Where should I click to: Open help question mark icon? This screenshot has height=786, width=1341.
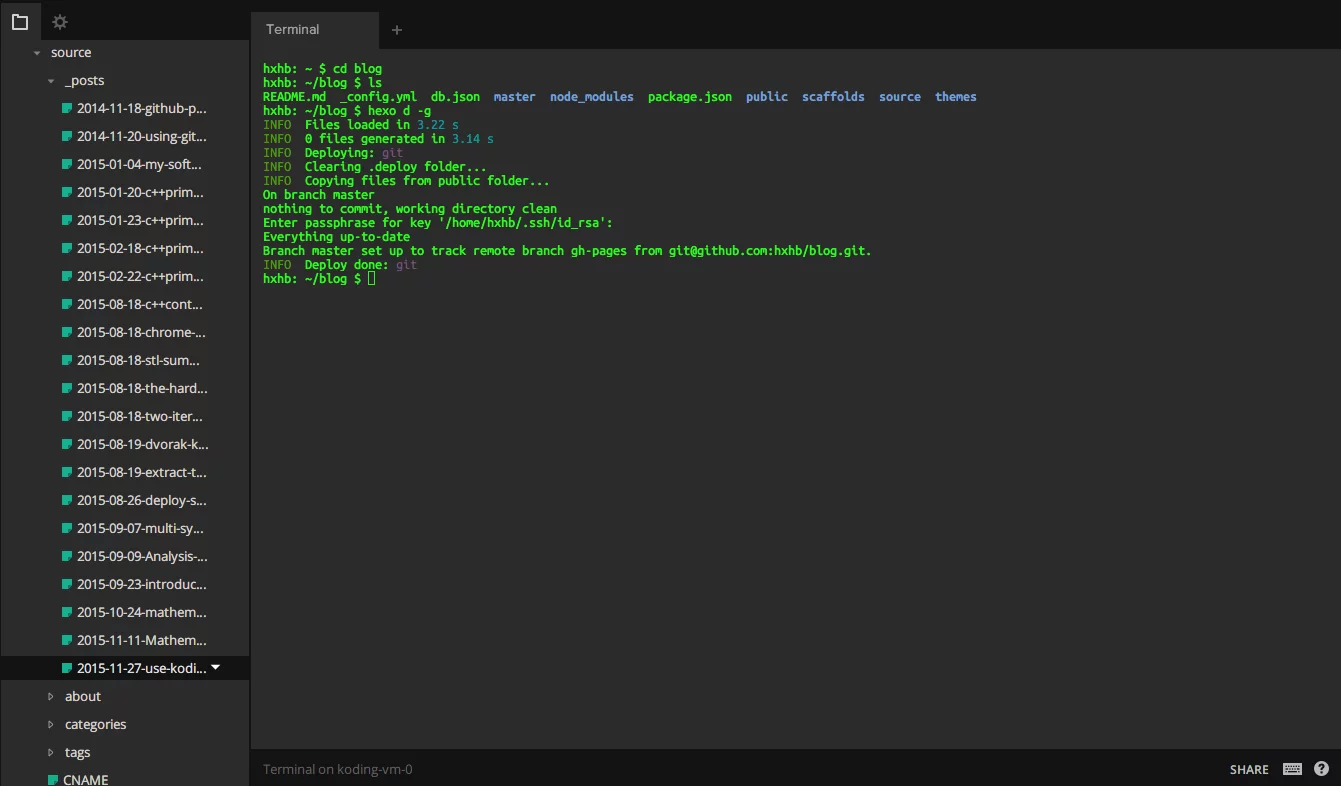click(1321, 769)
